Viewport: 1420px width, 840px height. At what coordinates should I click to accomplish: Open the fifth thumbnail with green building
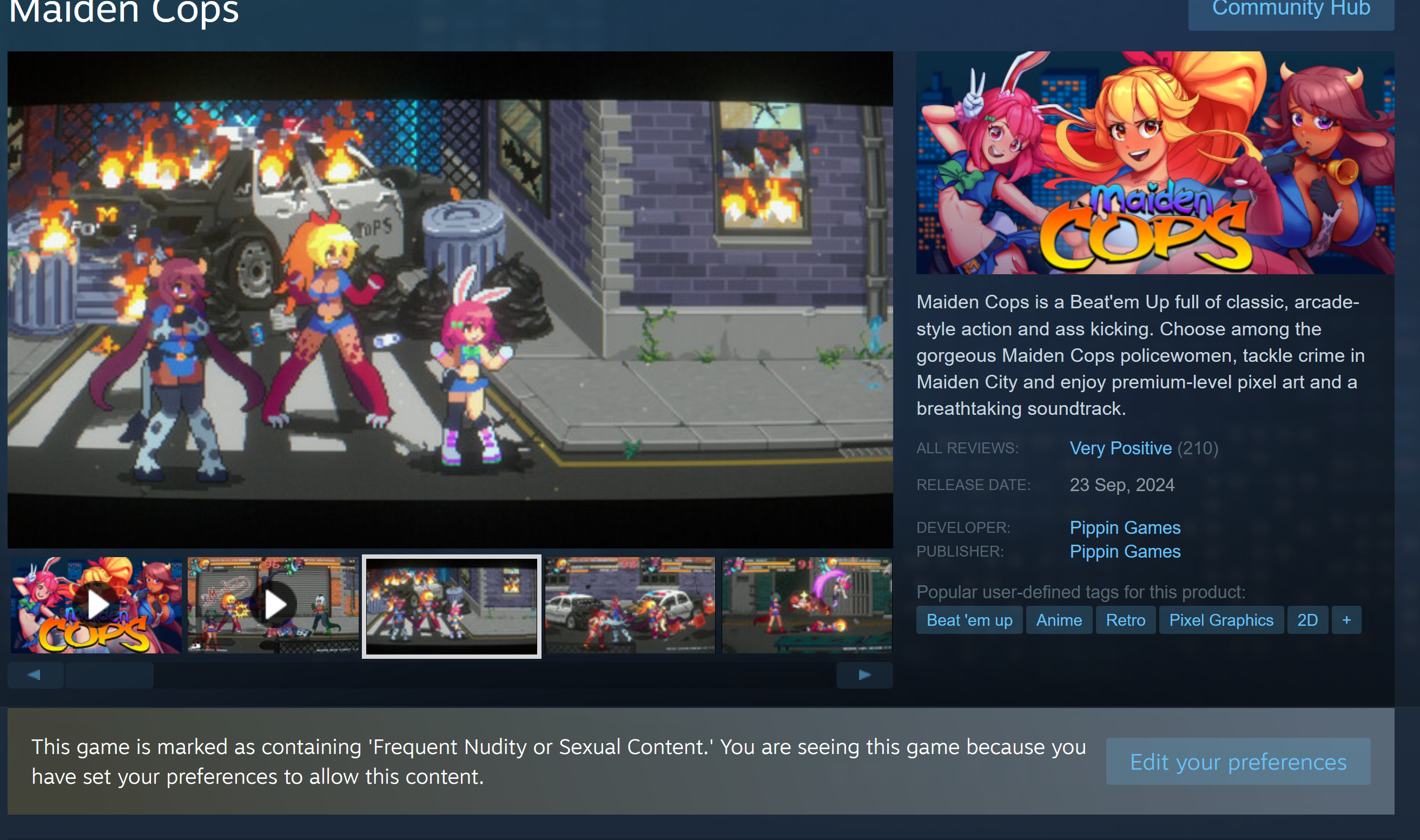(807, 605)
